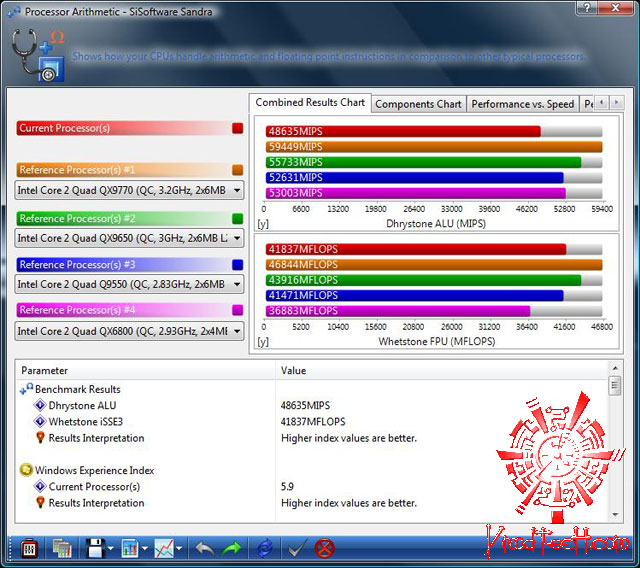Click the 43916MFLOPS green bar
This screenshot has width=640, height=568.
point(423,280)
